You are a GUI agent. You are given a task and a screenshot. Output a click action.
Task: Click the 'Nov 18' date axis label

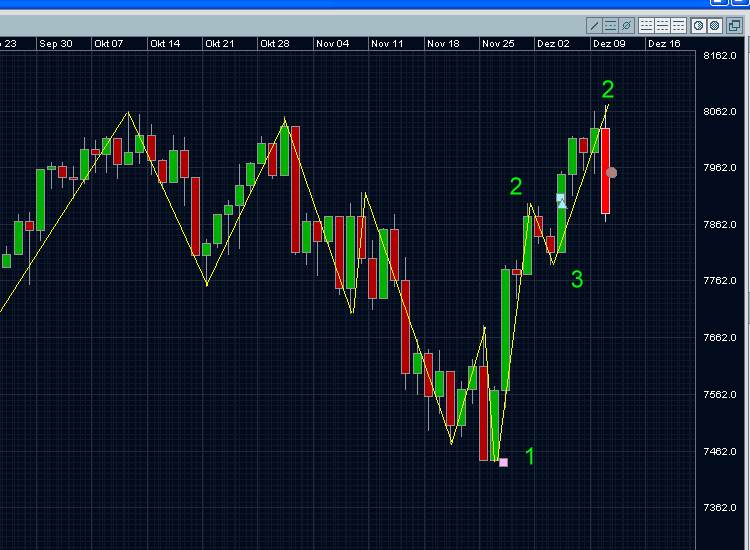(443, 44)
